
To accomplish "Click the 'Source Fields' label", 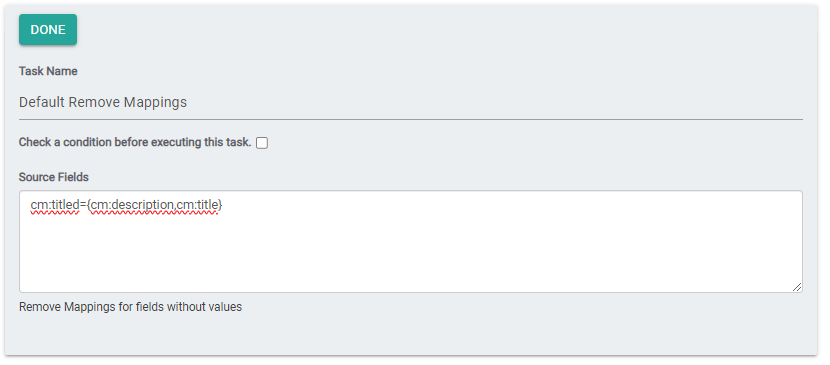I will tap(54, 177).
